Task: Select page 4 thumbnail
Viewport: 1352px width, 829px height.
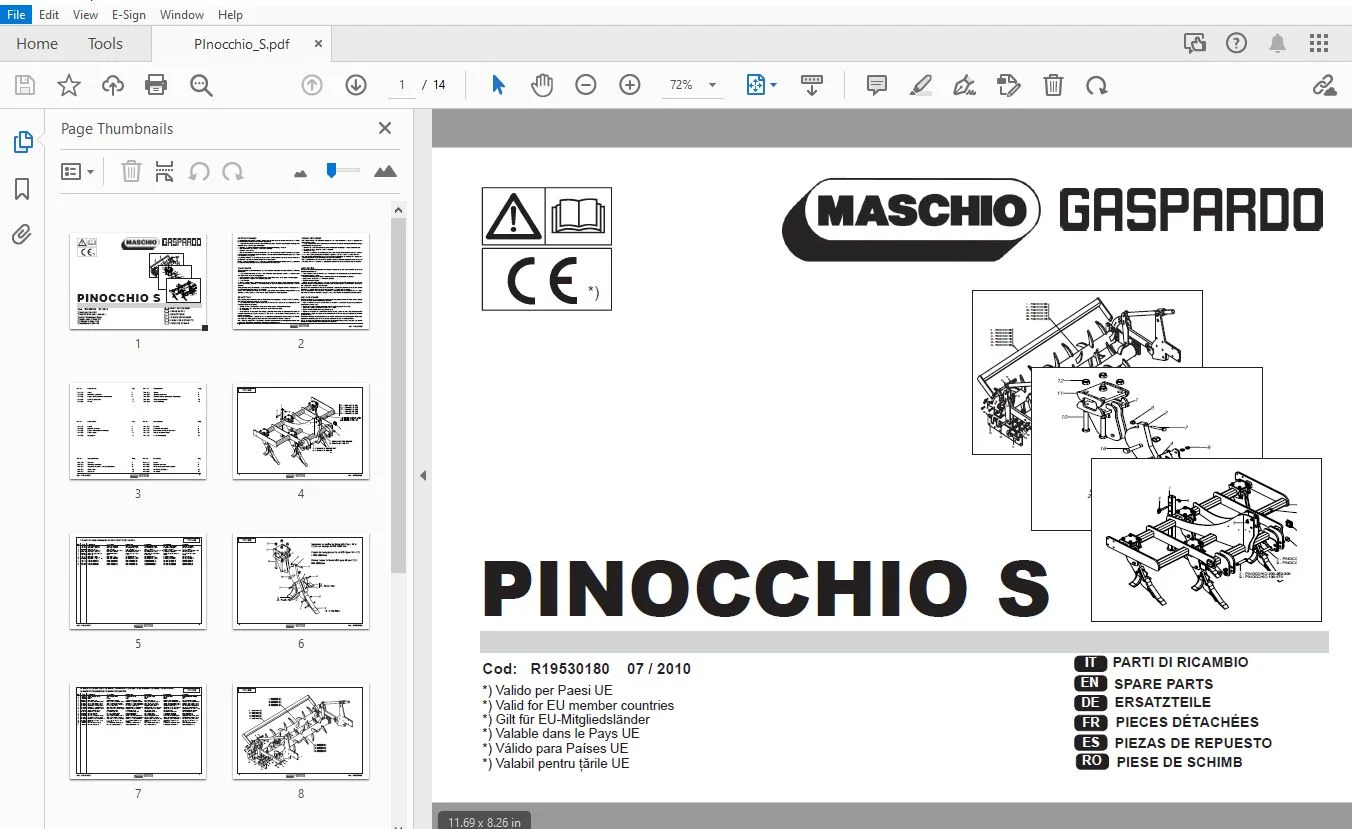Action: (x=301, y=431)
